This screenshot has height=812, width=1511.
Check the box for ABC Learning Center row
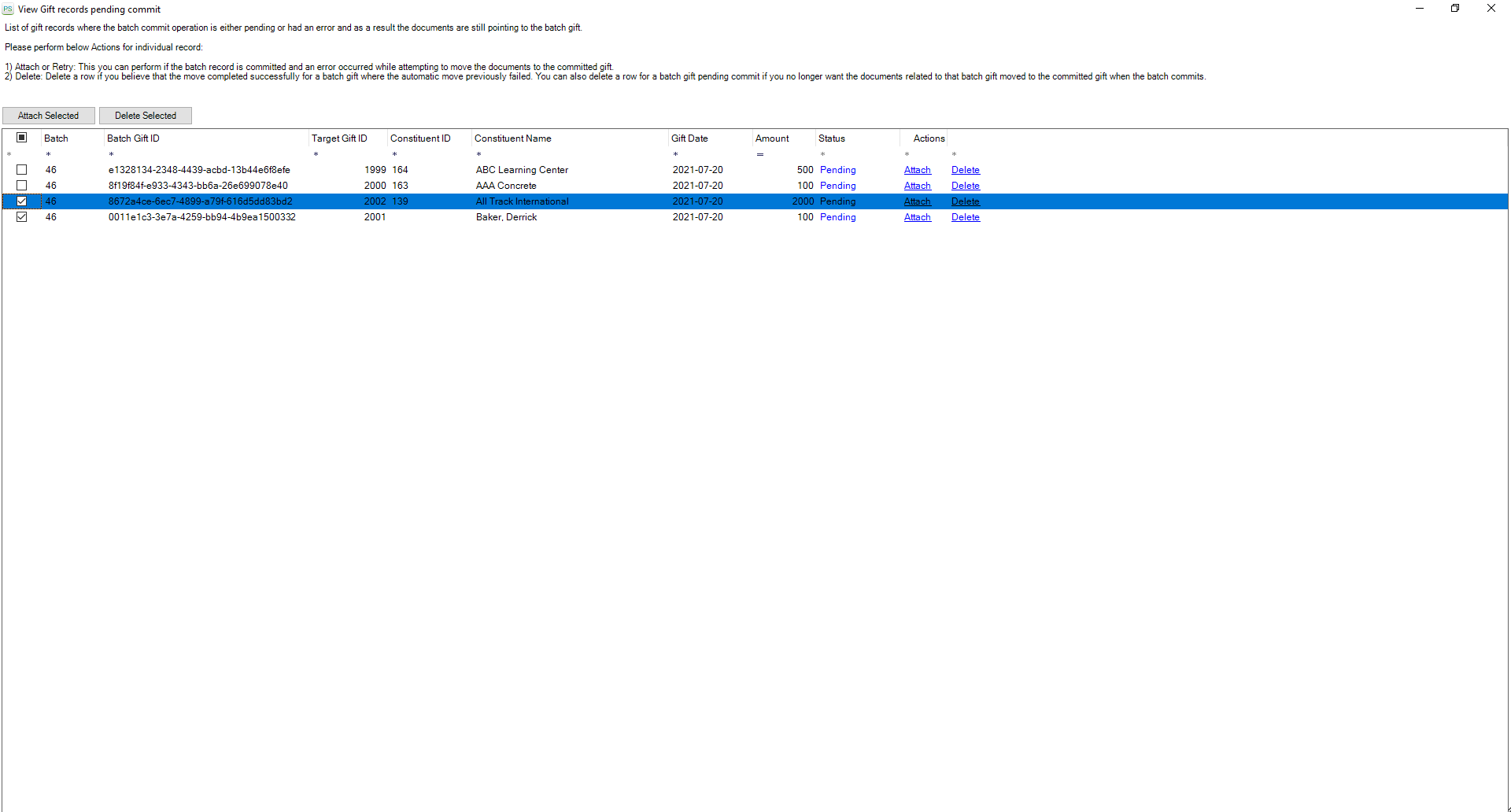22,170
